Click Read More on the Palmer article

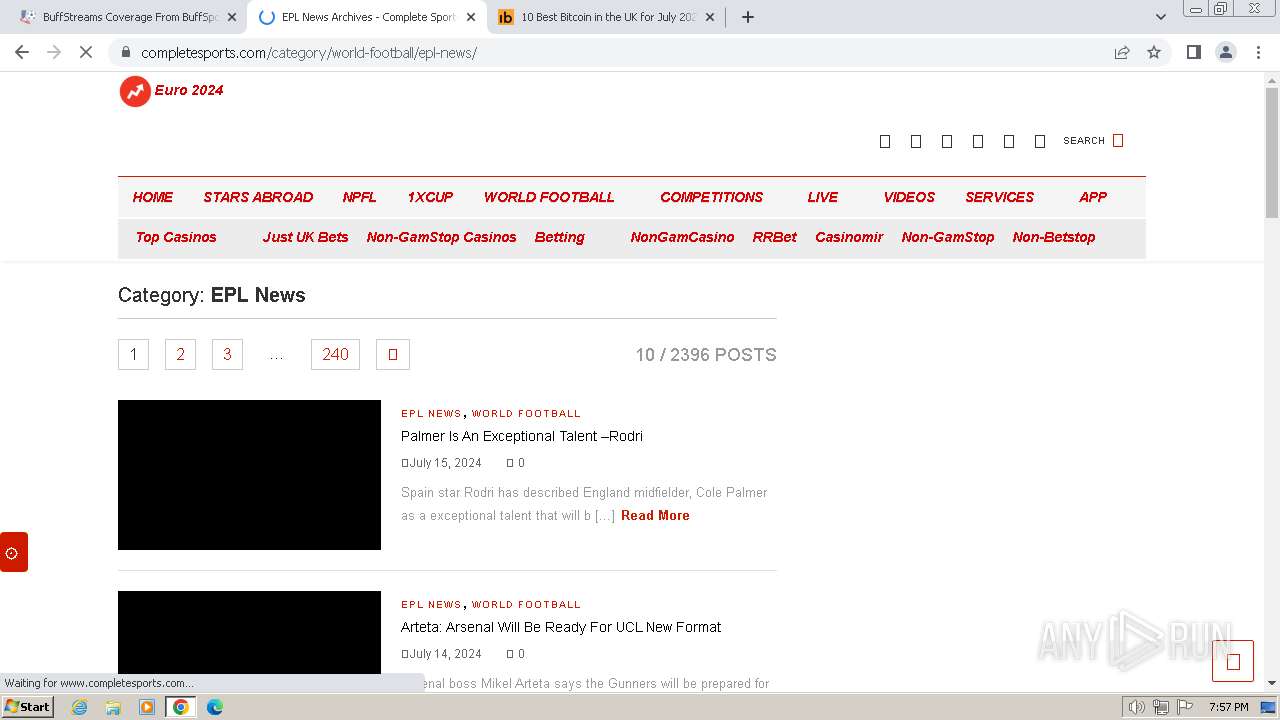(x=655, y=515)
